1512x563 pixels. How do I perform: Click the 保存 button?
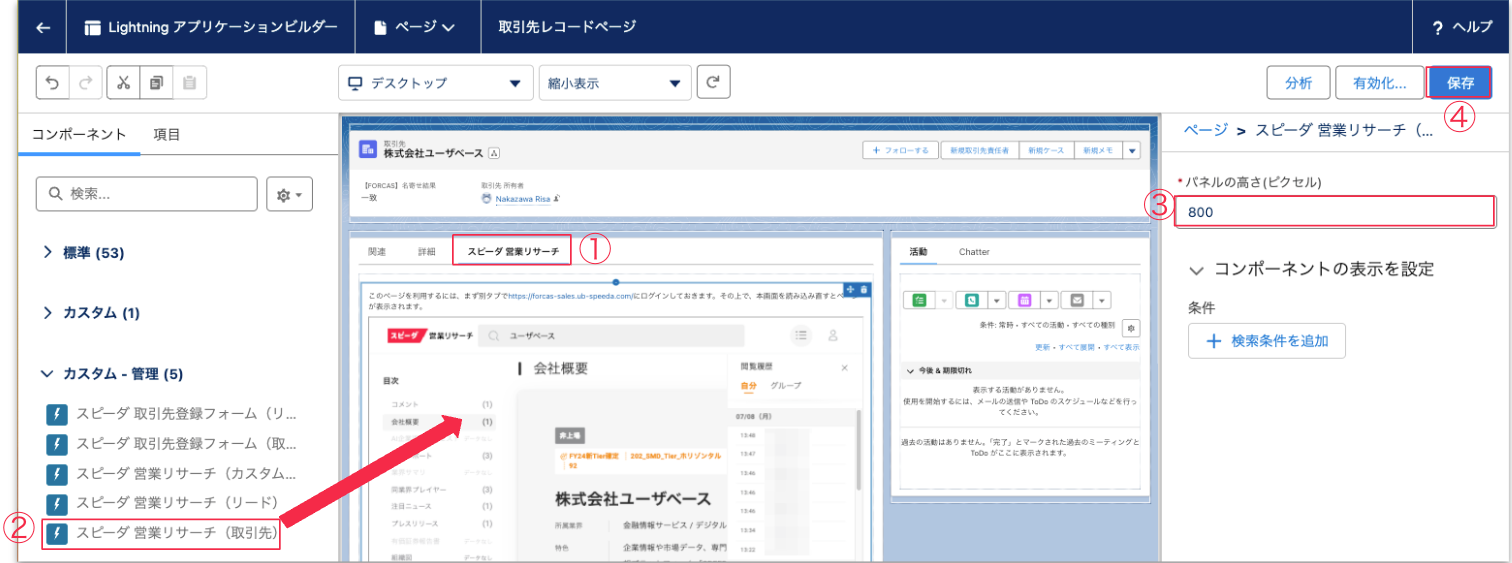point(1460,83)
